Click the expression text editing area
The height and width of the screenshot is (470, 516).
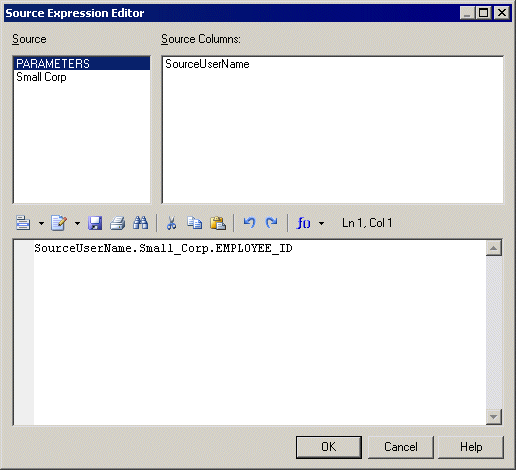coord(260,332)
